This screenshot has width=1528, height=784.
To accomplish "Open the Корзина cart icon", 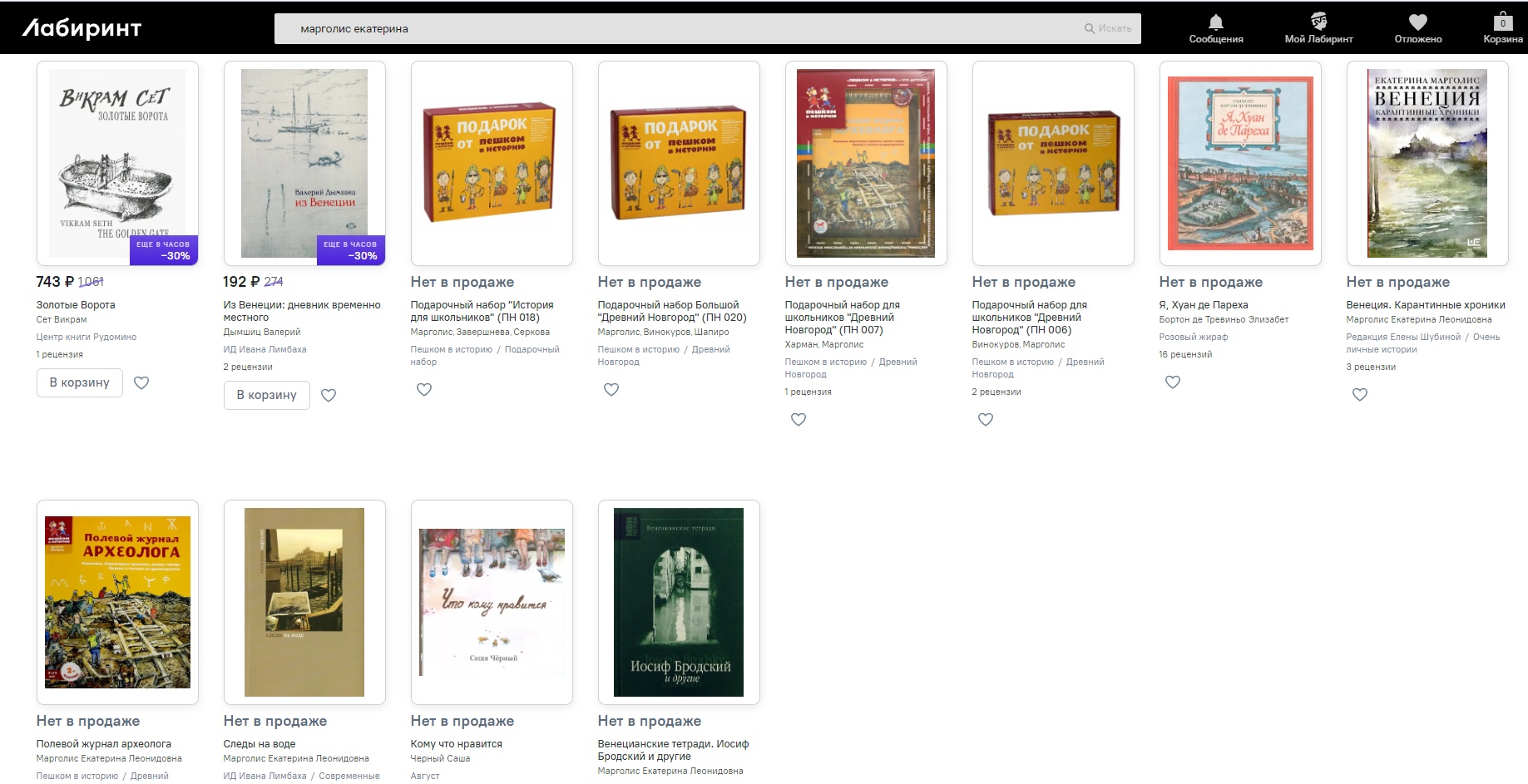I will [x=1502, y=22].
